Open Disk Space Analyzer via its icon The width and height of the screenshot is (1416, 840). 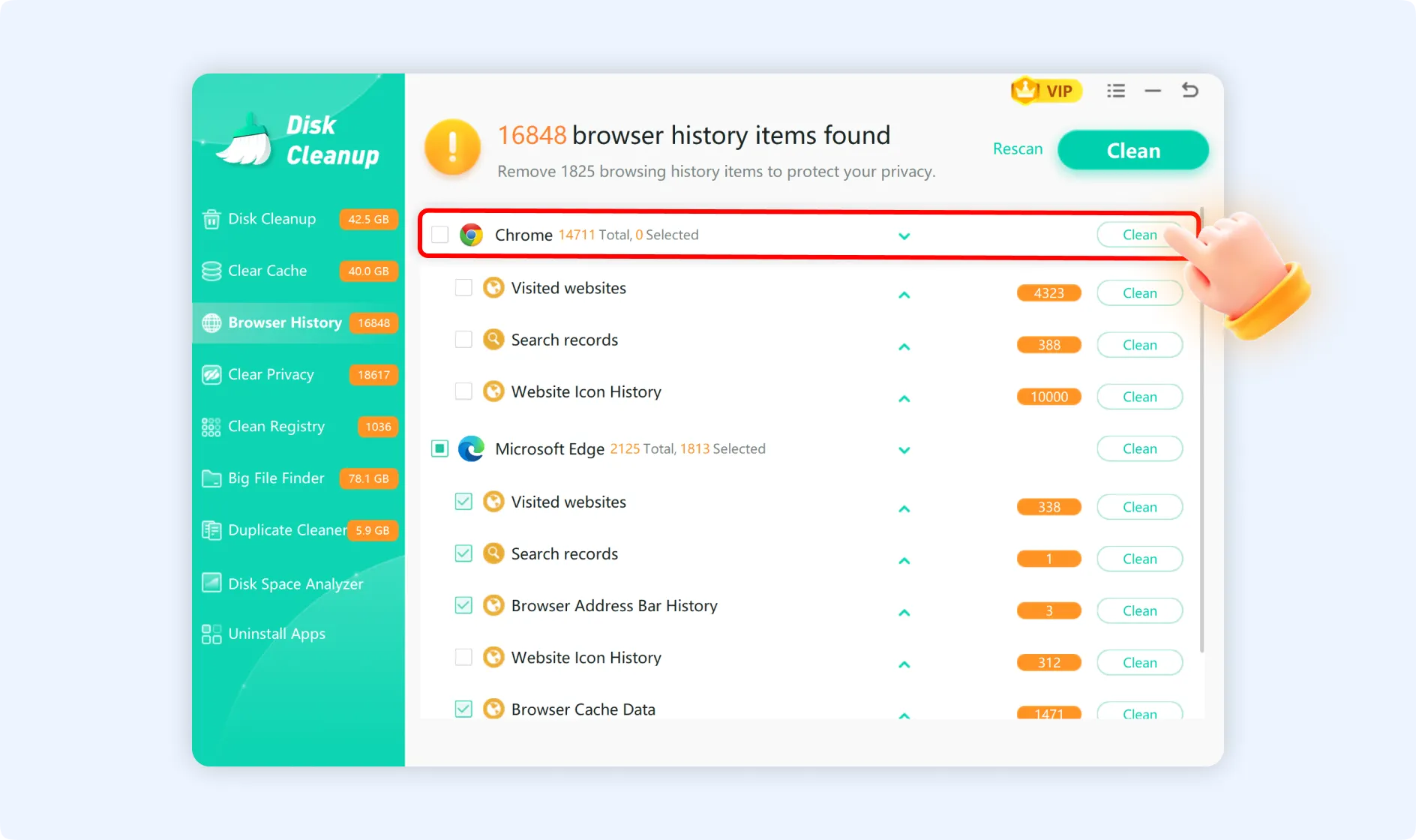pos(210,583)
